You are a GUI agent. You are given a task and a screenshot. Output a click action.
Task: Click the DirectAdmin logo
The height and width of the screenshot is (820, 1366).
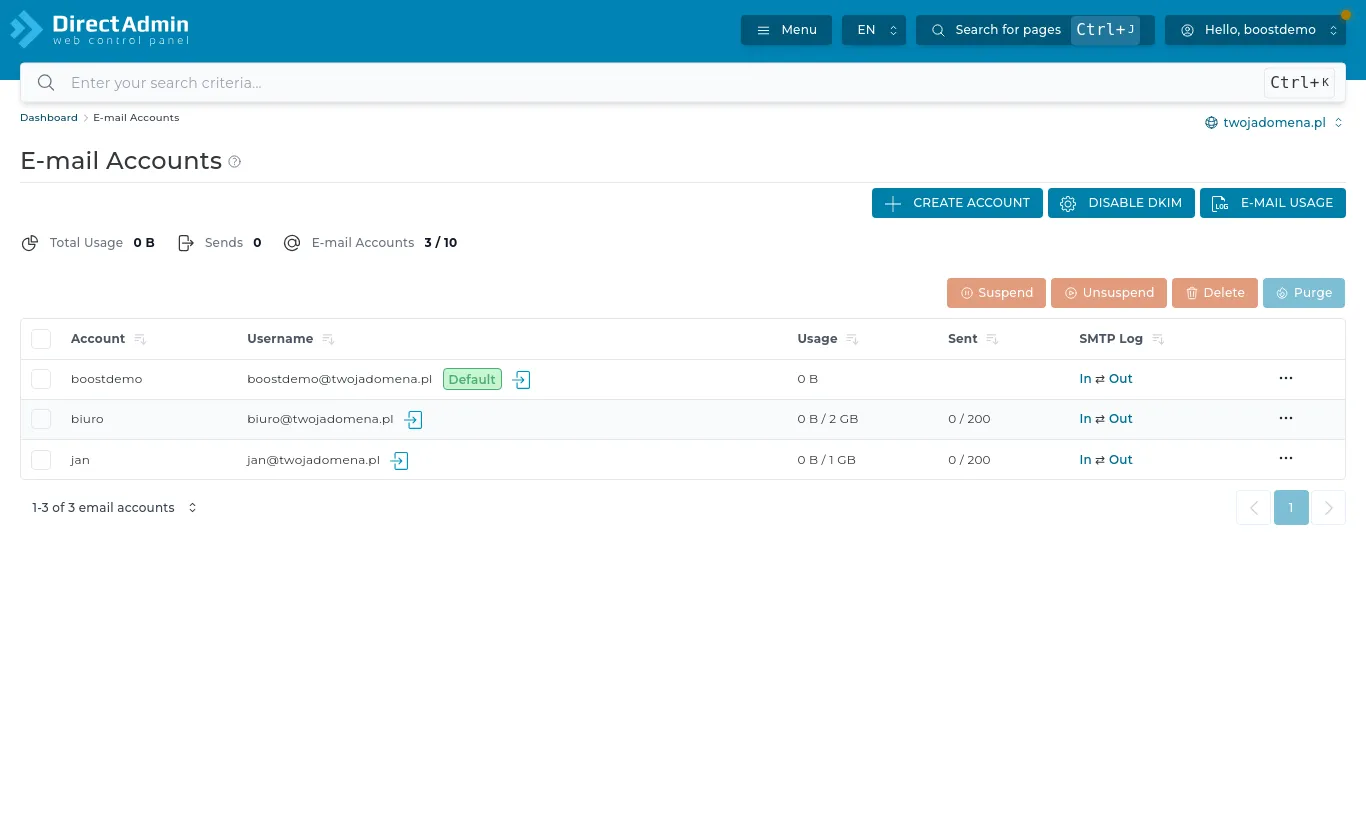pyautogui.click(x=99, y=29)
